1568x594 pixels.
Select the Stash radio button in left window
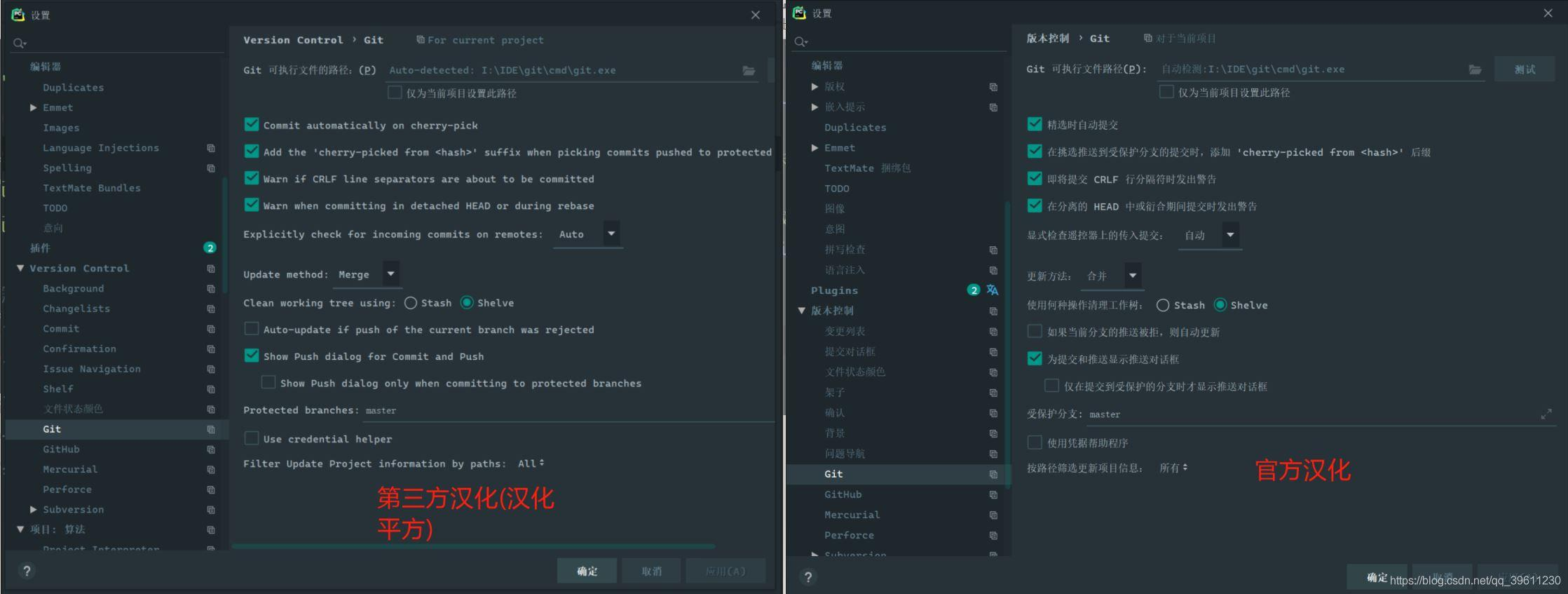411,303
